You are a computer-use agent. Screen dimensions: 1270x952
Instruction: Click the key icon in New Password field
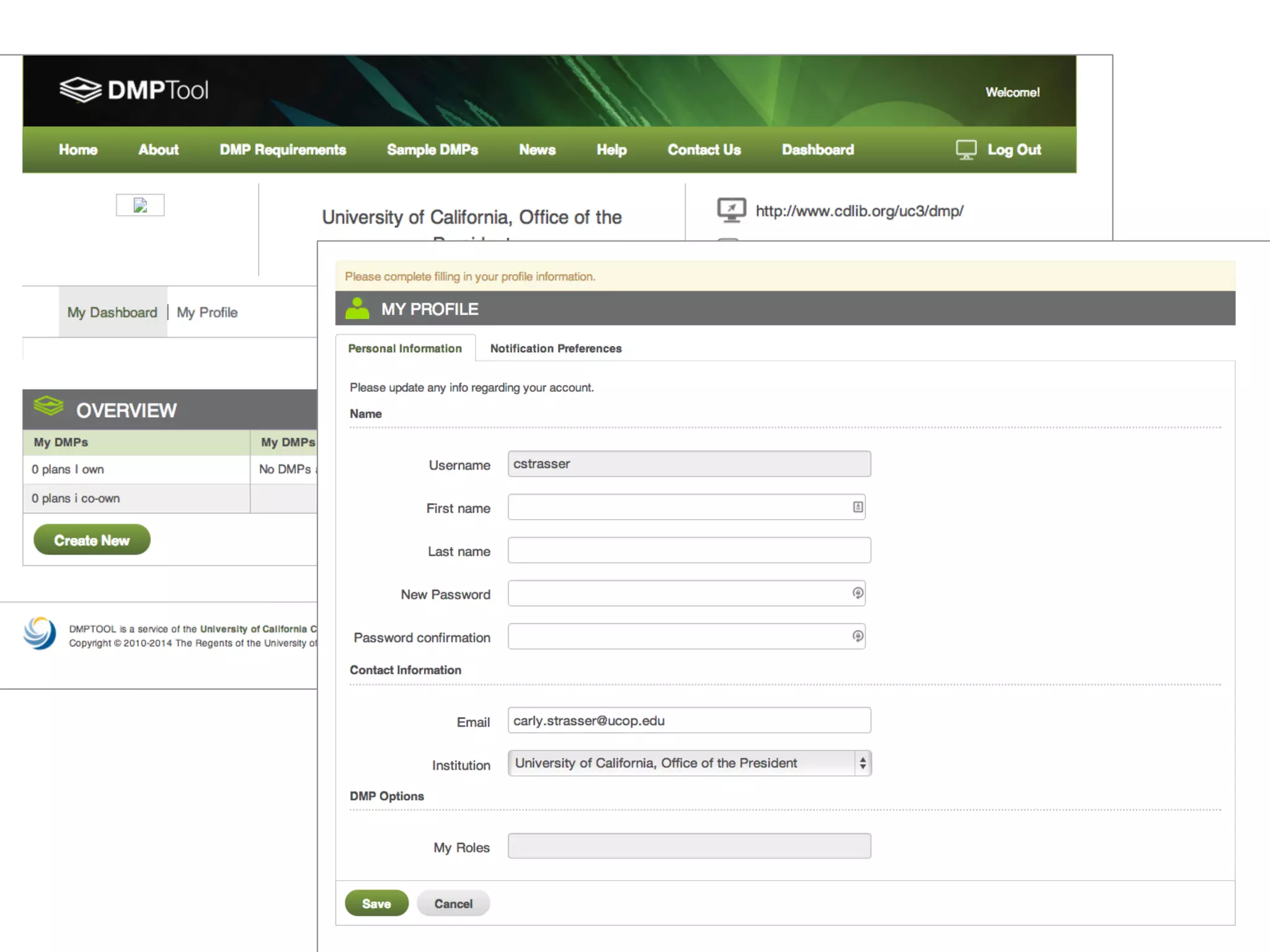tap(858, 593)
